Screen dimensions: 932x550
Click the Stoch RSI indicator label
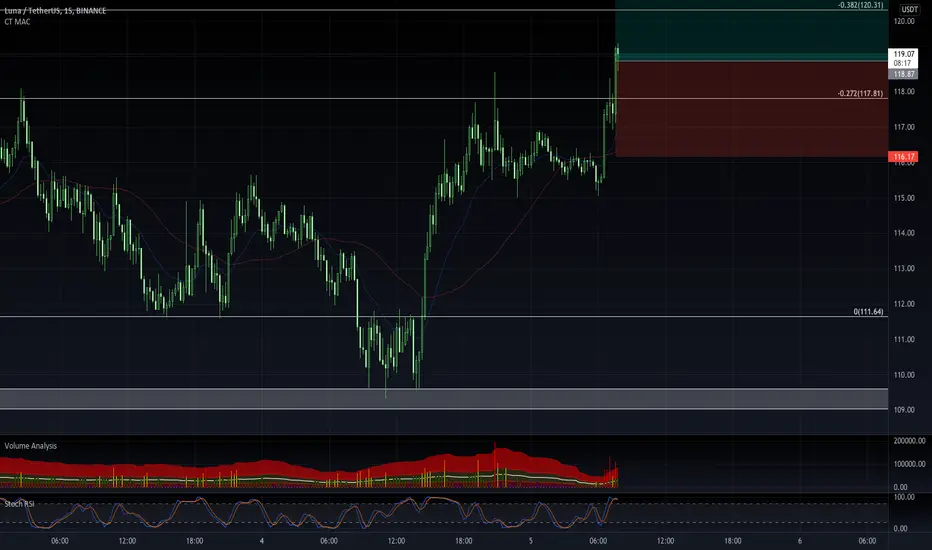point(20,504)
